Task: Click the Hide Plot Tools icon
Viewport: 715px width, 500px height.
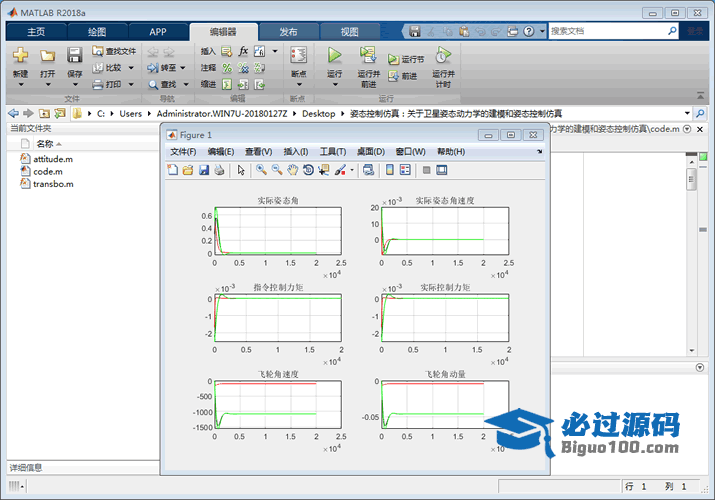Action: click(426, 170)
